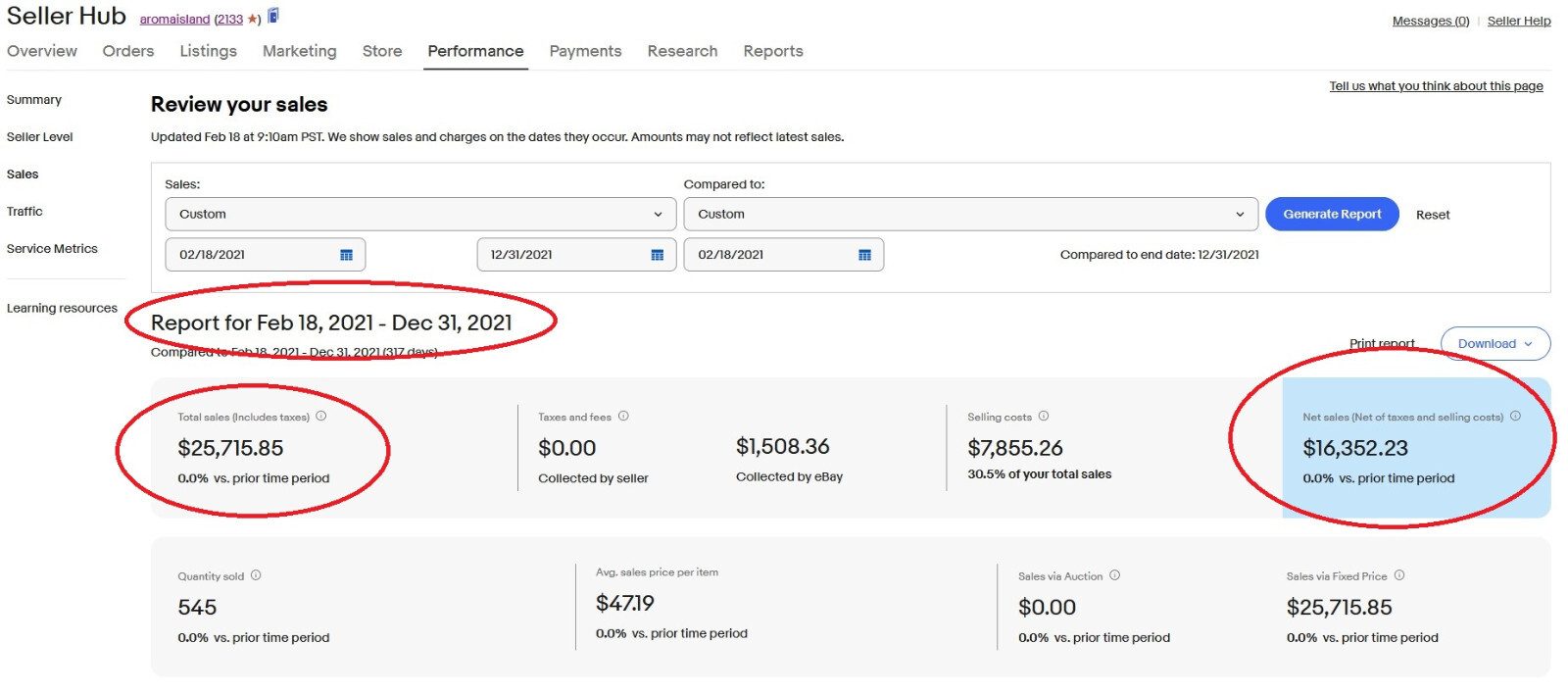1568x694 pixels.
Task: Open the Reports tab
Action: tap(773, 51)
